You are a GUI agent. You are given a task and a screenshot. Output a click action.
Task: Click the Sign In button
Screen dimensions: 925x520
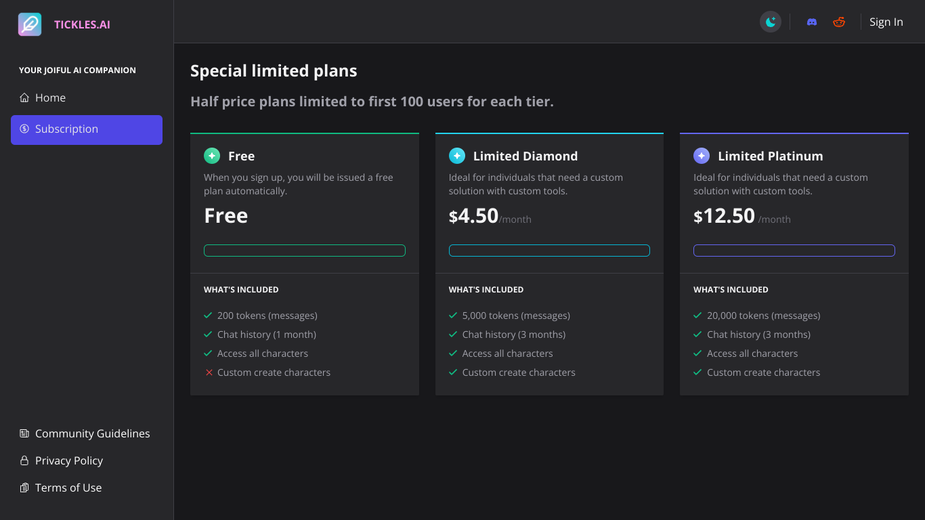coord(885,22)
